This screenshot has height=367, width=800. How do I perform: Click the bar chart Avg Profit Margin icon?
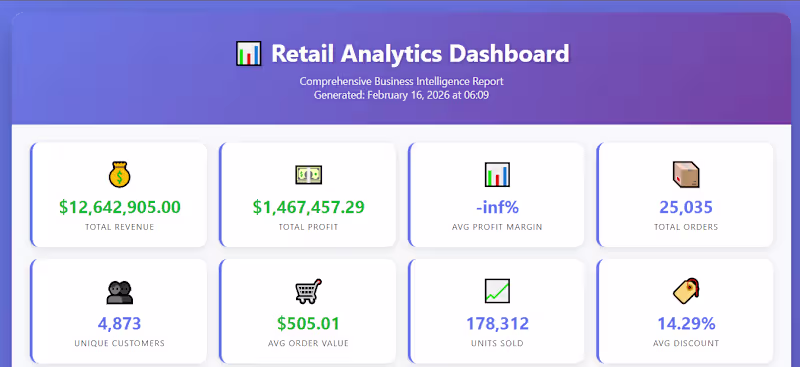click(x=497, y=175)
